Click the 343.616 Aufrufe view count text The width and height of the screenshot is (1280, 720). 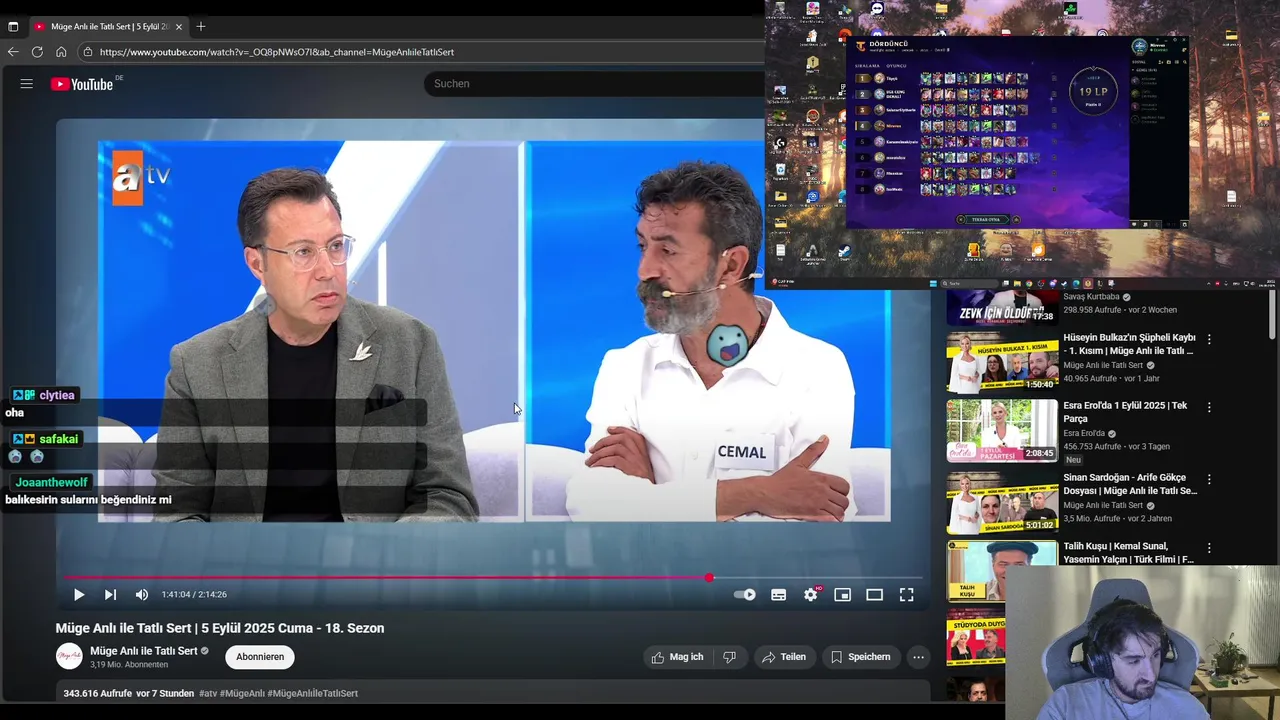coord(97,693)
